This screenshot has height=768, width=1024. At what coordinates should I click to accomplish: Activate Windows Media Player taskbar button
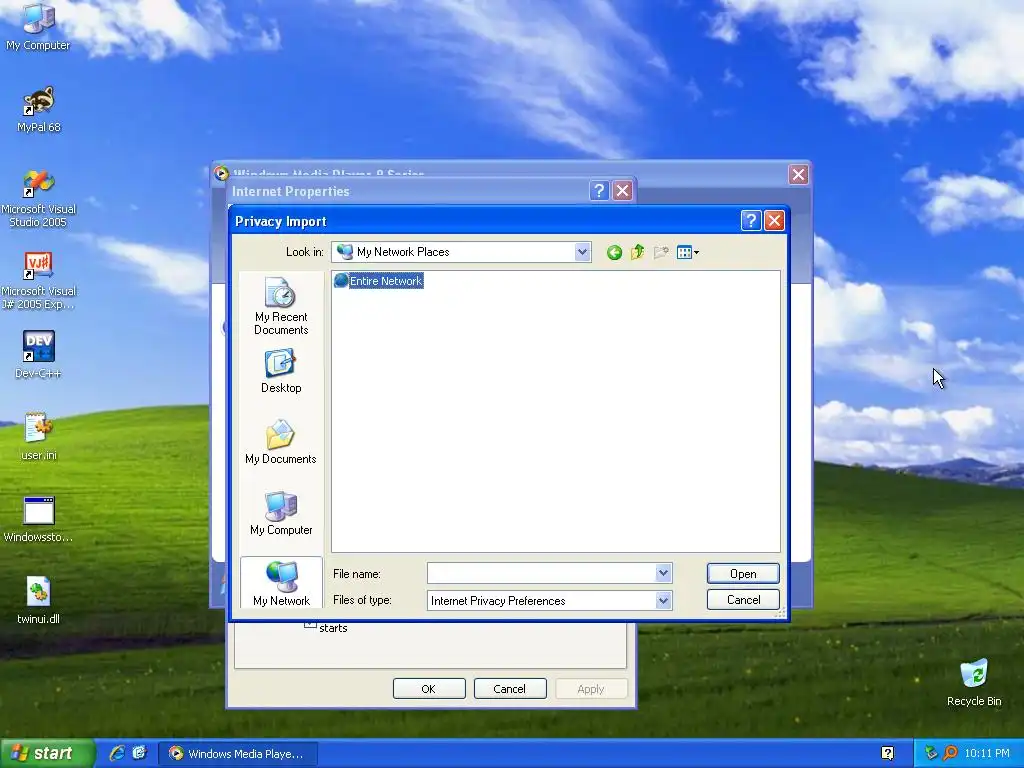point(238,754)
